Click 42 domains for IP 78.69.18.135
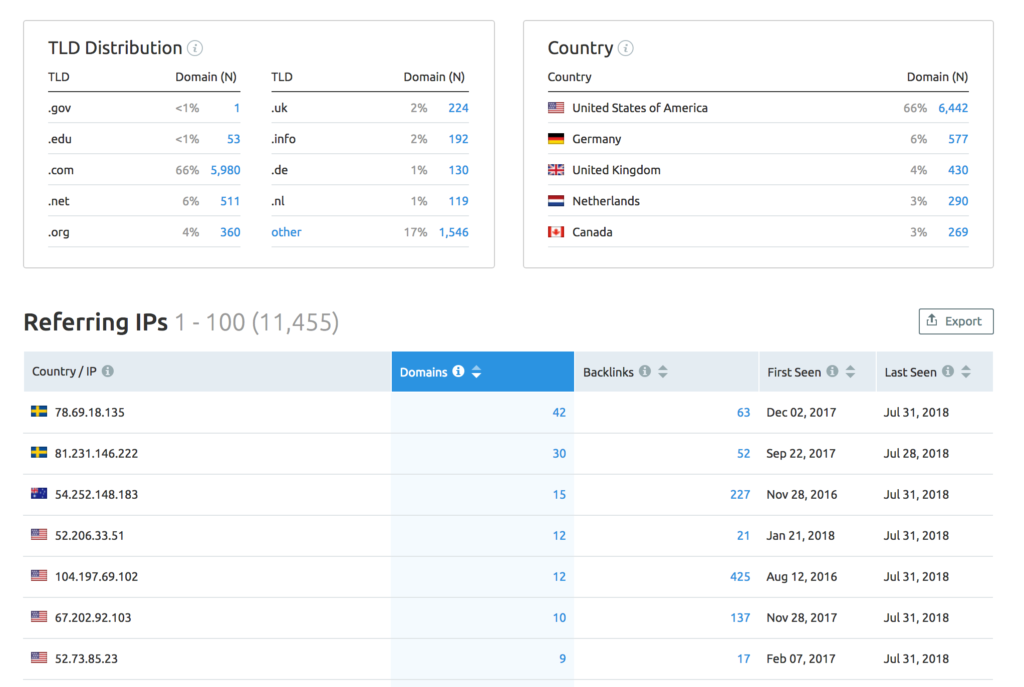This screenshot has width=1024, height=687. tap(559, 412)
